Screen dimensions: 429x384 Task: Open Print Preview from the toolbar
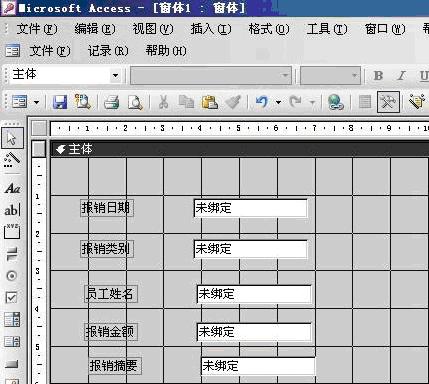[x=135, y=102]
